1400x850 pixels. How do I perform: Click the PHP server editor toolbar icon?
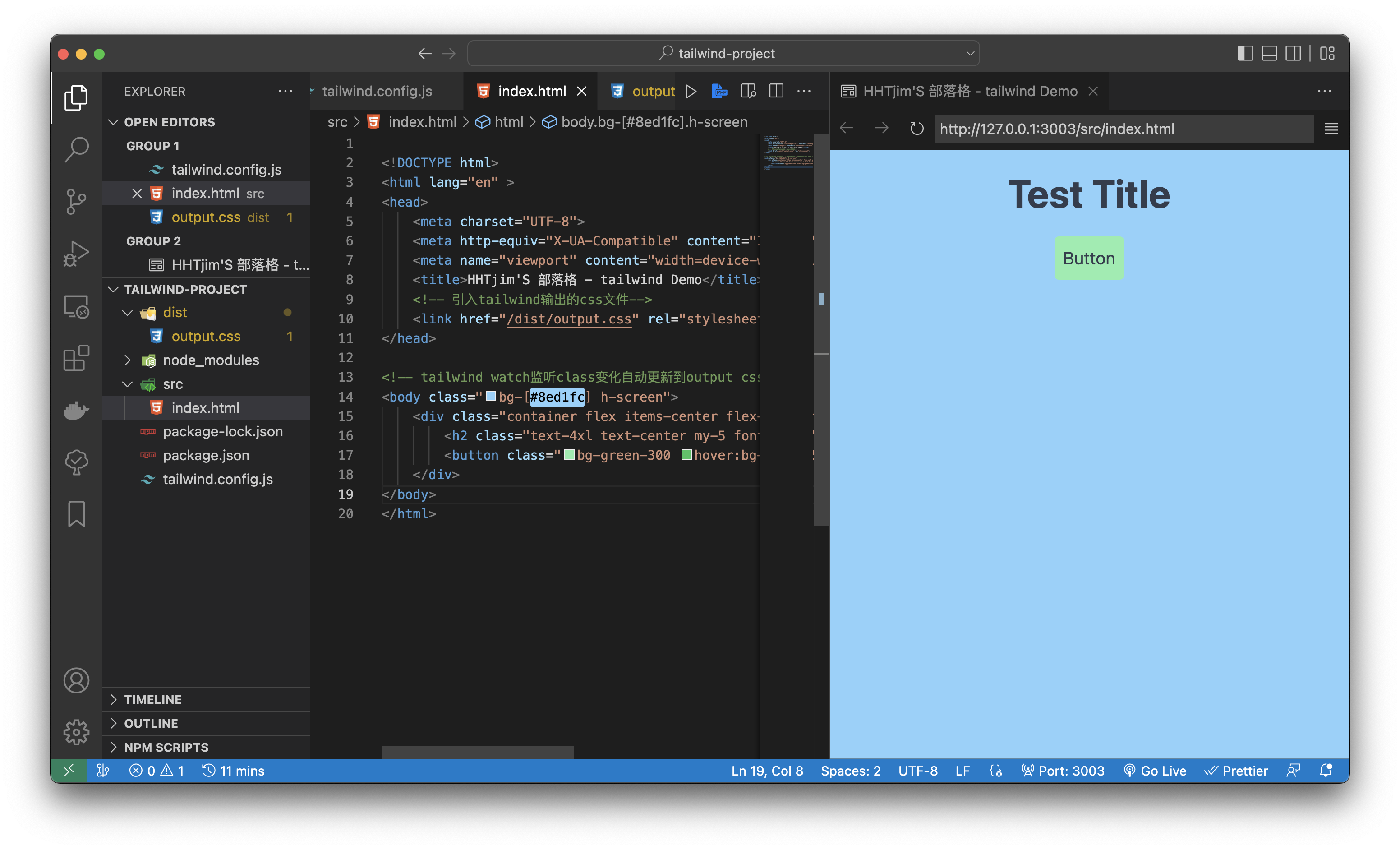tap(719, 92)
